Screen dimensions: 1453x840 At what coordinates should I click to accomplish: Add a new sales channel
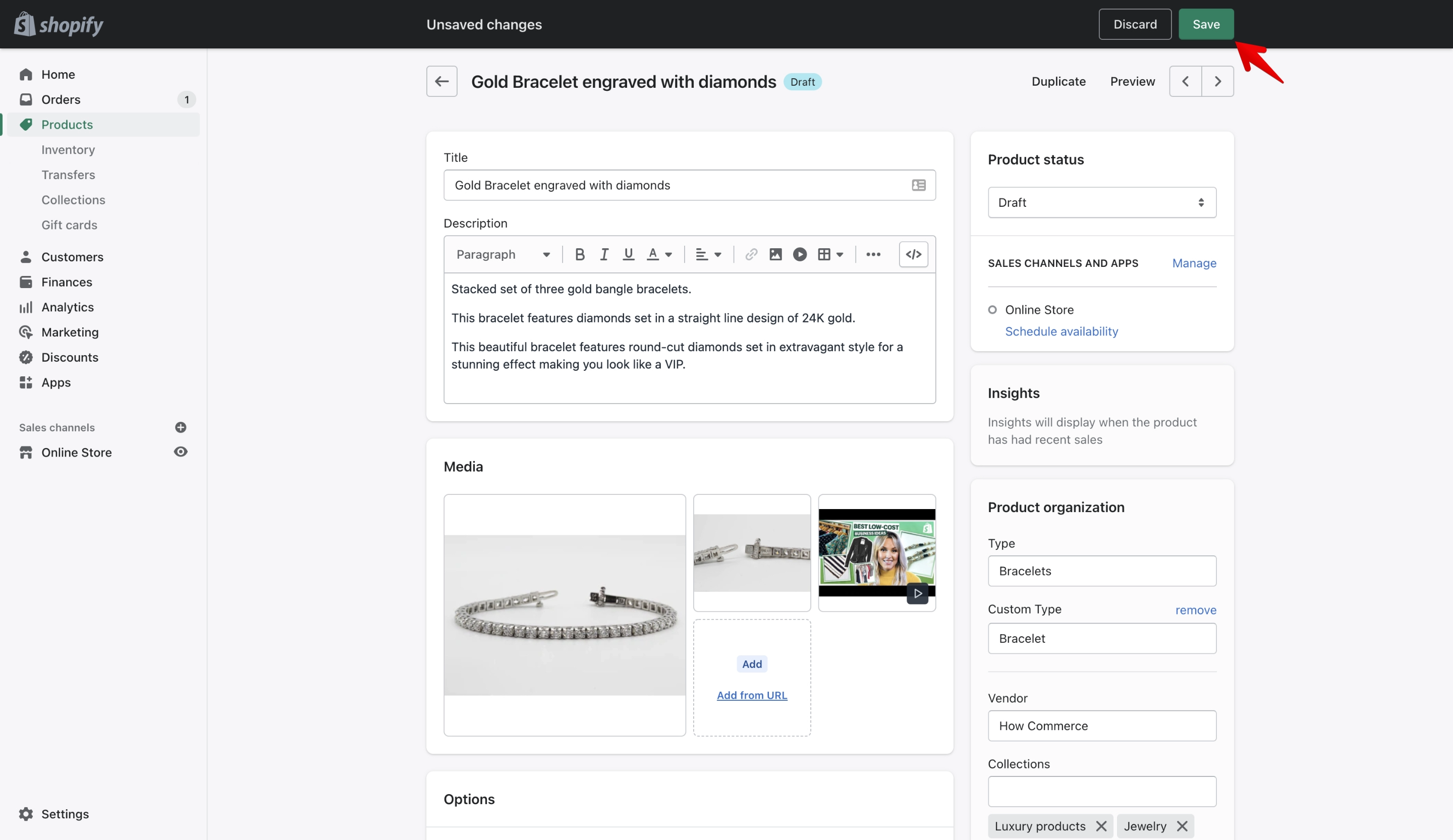181,427
